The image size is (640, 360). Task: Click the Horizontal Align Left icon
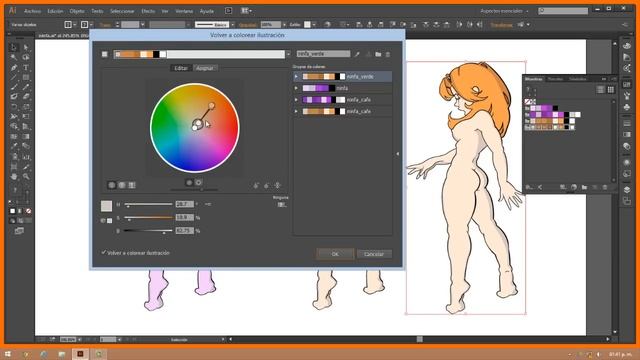(359, 24)
